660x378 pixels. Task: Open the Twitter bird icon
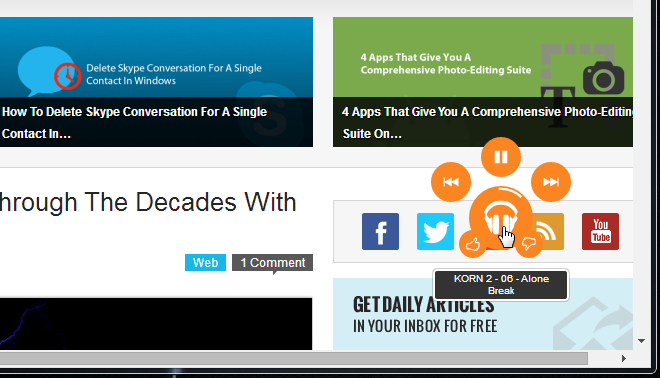click(x=435, y=232)
